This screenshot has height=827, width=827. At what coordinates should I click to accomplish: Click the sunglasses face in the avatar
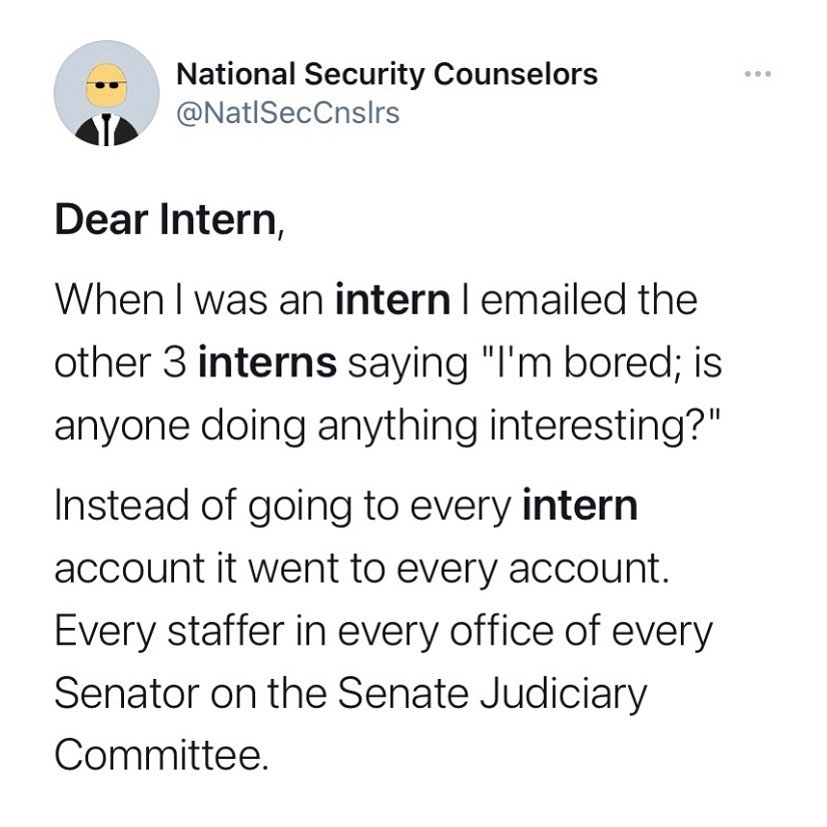pos(107,85)
